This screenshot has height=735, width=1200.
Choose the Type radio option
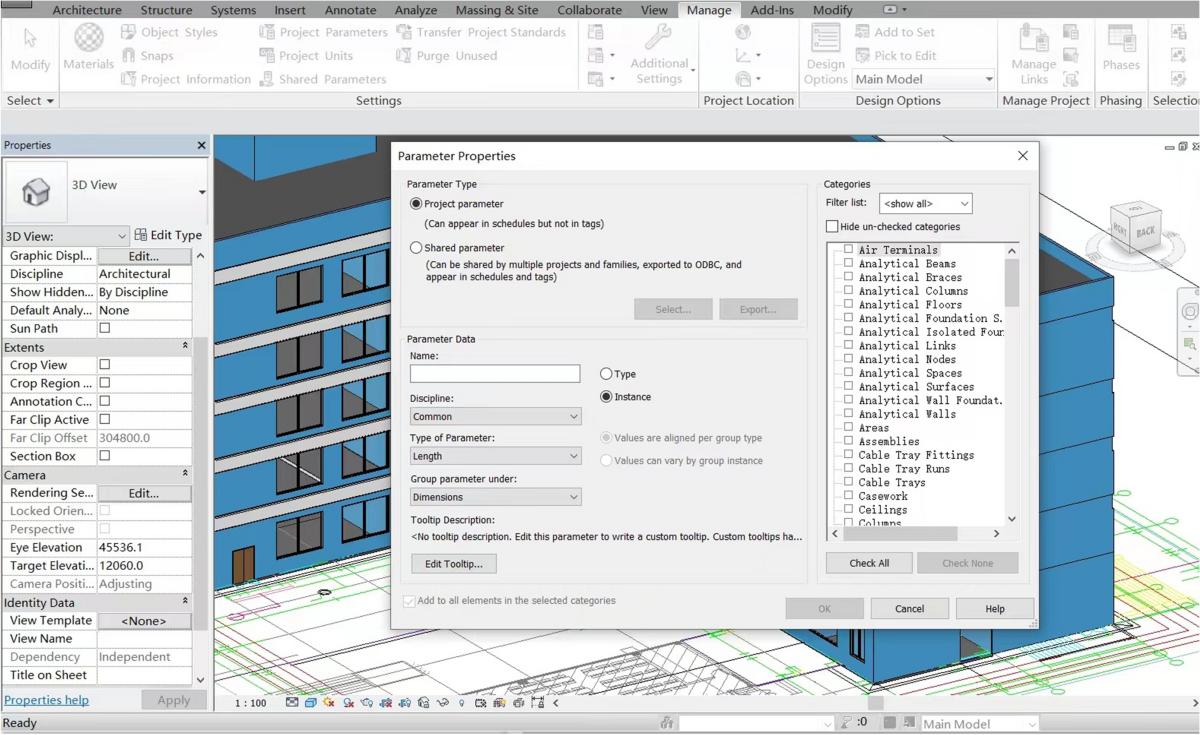(x=606, y=374)
